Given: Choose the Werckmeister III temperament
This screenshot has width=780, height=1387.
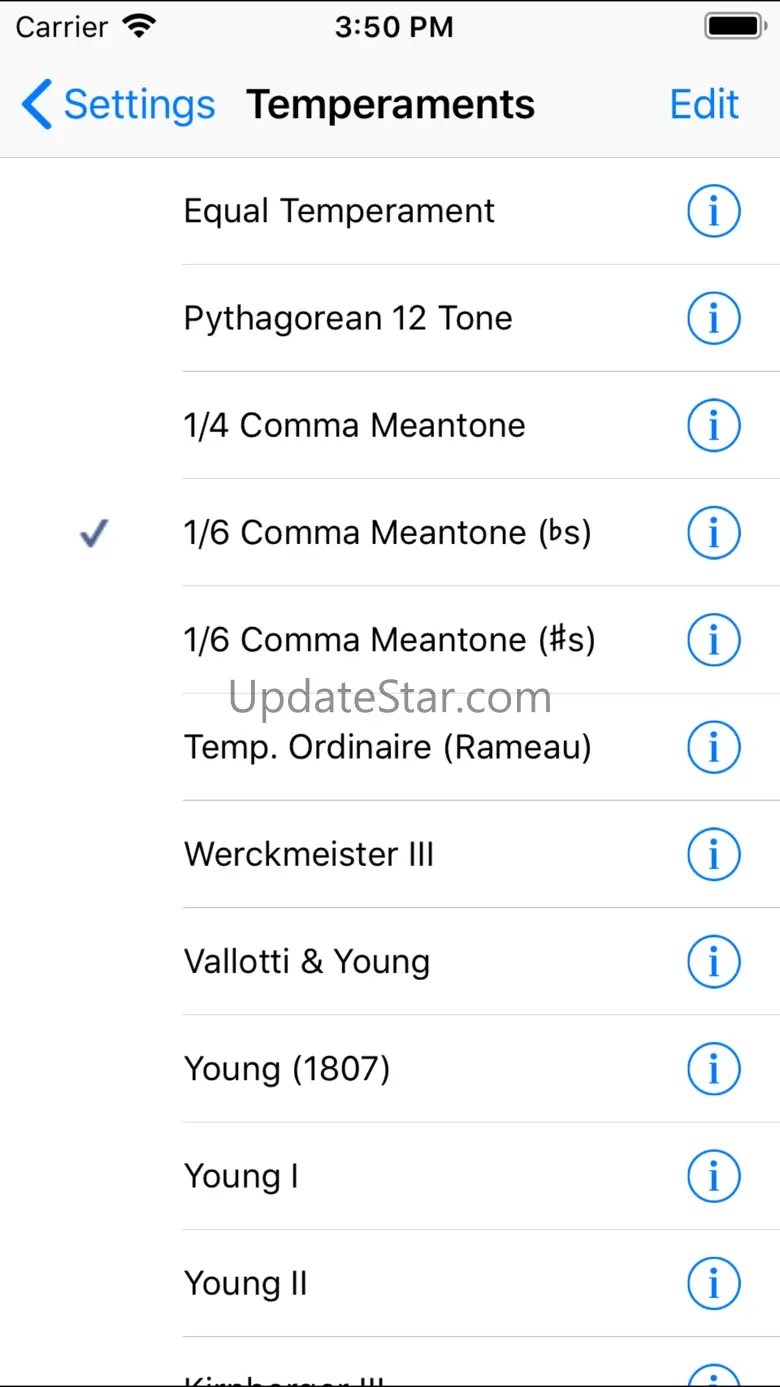Looking at the screenshot, I should 309,855.
